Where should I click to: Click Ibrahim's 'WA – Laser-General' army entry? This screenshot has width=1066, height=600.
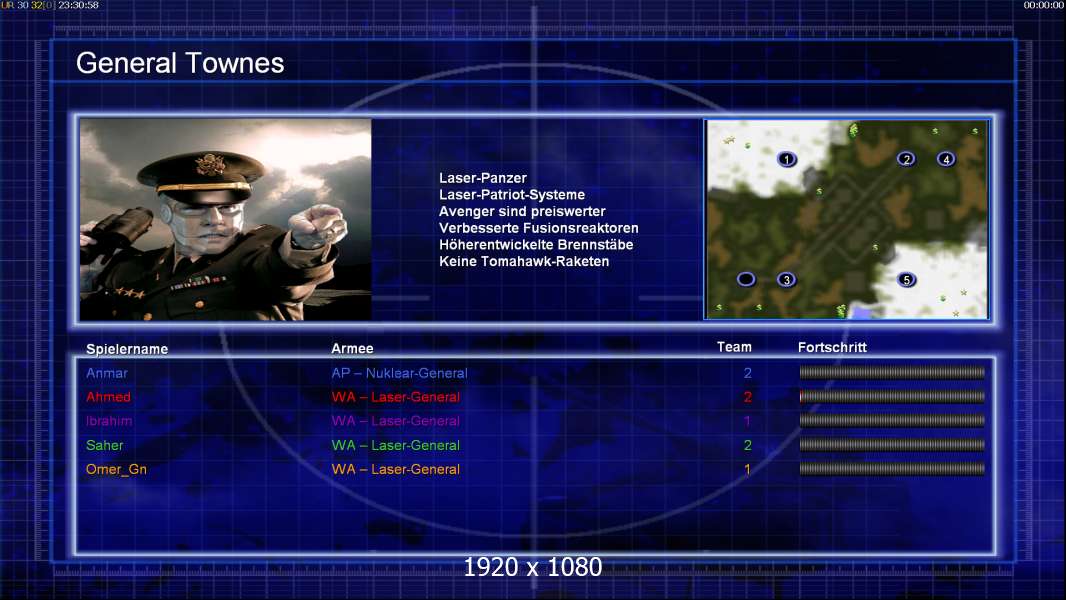396,421
